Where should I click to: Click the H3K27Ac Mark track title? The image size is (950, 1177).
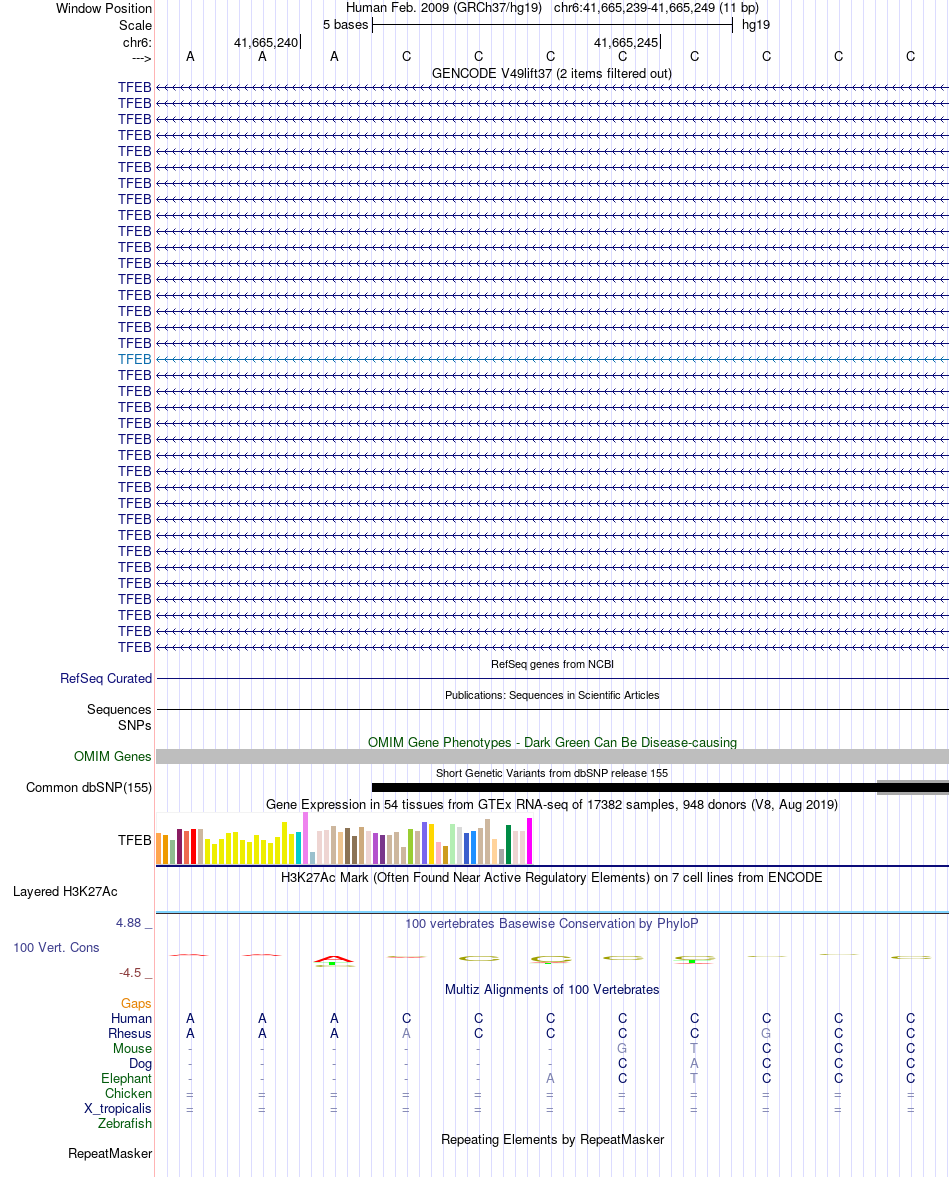(x=552, y=877)
